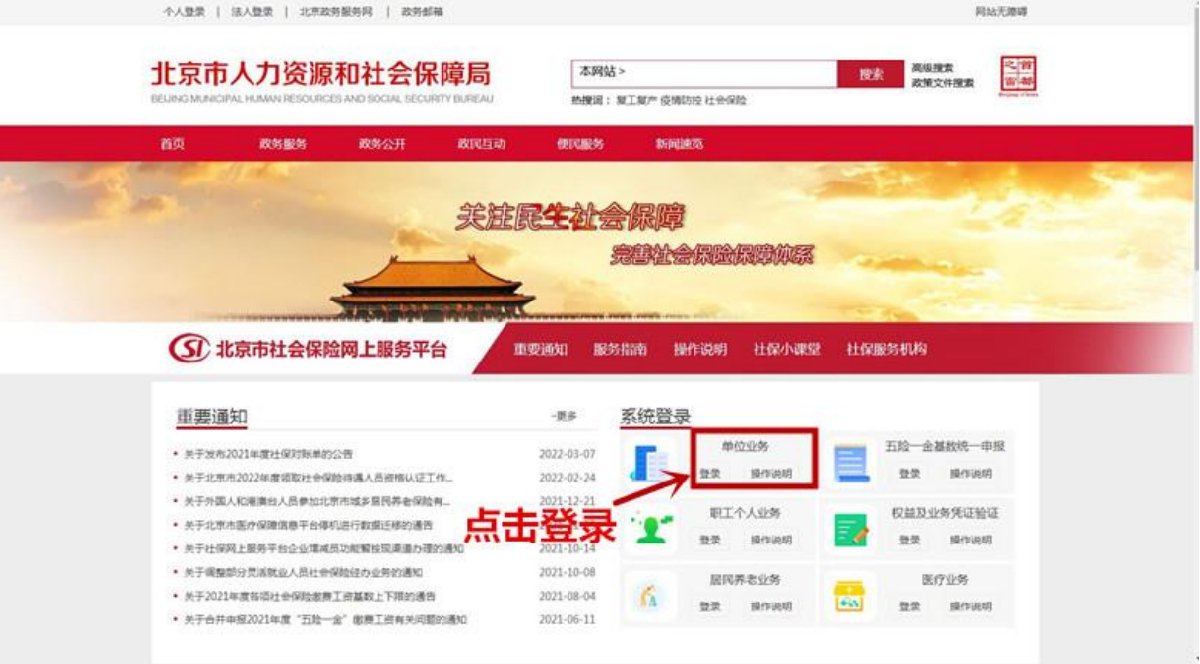Open notice 关于发布2021年度社保对账单的公告

pyautogui.click(x=268, y=454)
